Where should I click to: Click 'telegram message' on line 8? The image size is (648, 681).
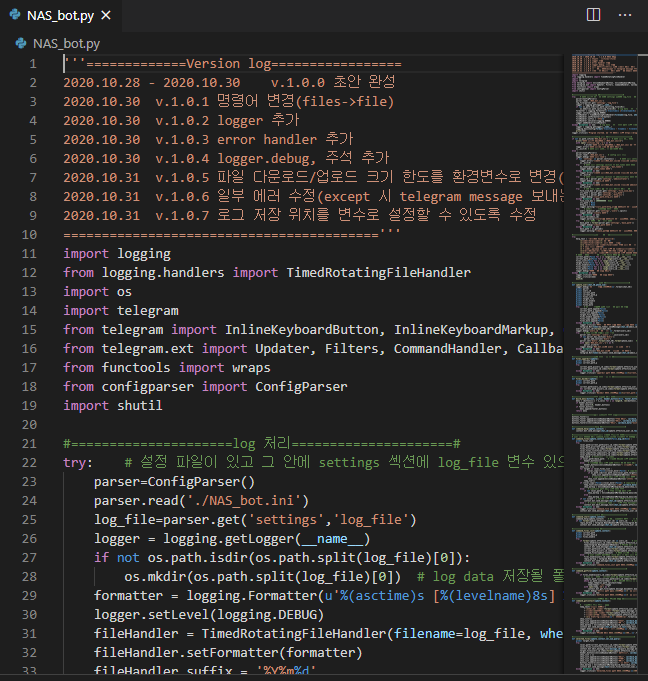461,197
